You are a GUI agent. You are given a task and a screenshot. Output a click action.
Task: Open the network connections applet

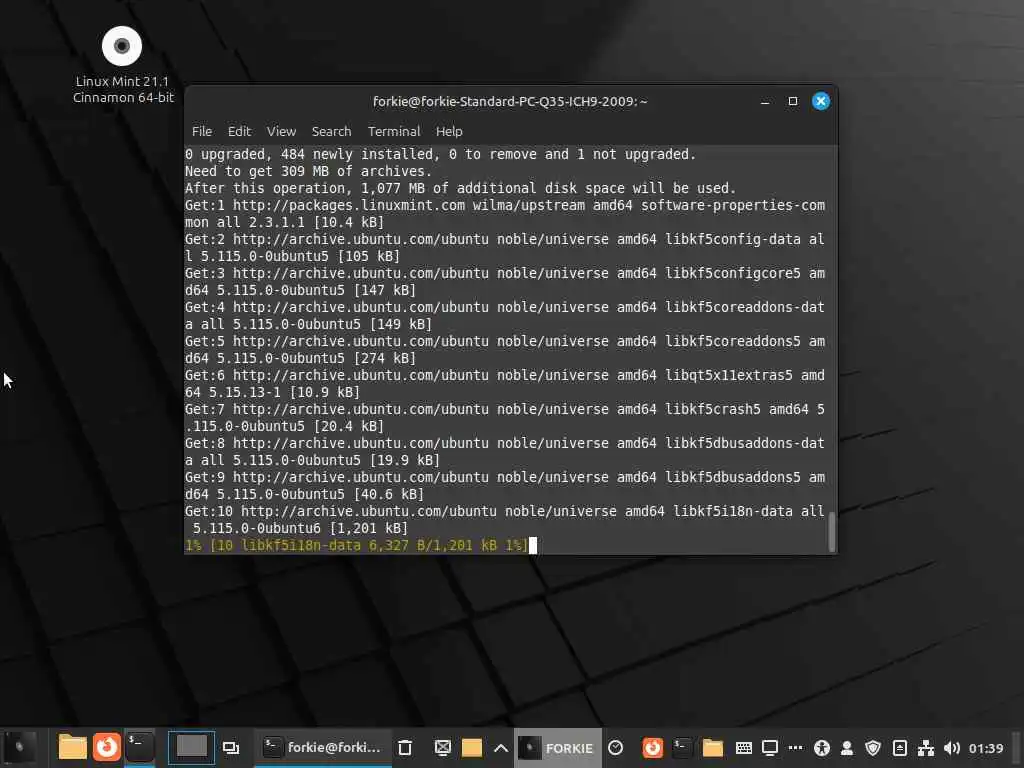point(925,748)
